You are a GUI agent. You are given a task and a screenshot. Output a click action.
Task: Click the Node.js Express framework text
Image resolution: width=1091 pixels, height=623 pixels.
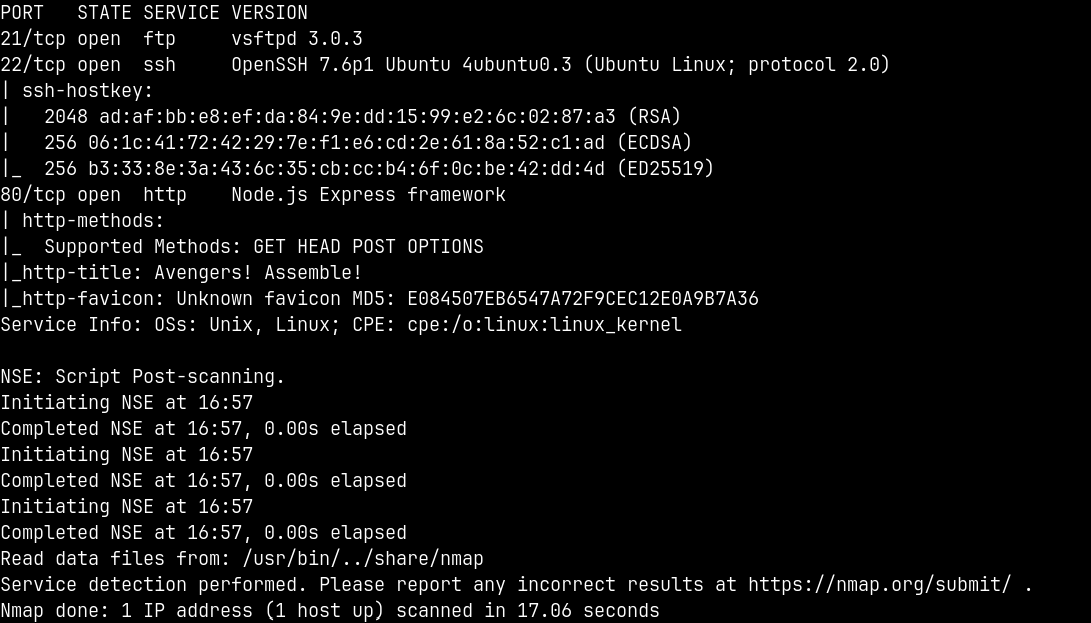pos(368,195)
